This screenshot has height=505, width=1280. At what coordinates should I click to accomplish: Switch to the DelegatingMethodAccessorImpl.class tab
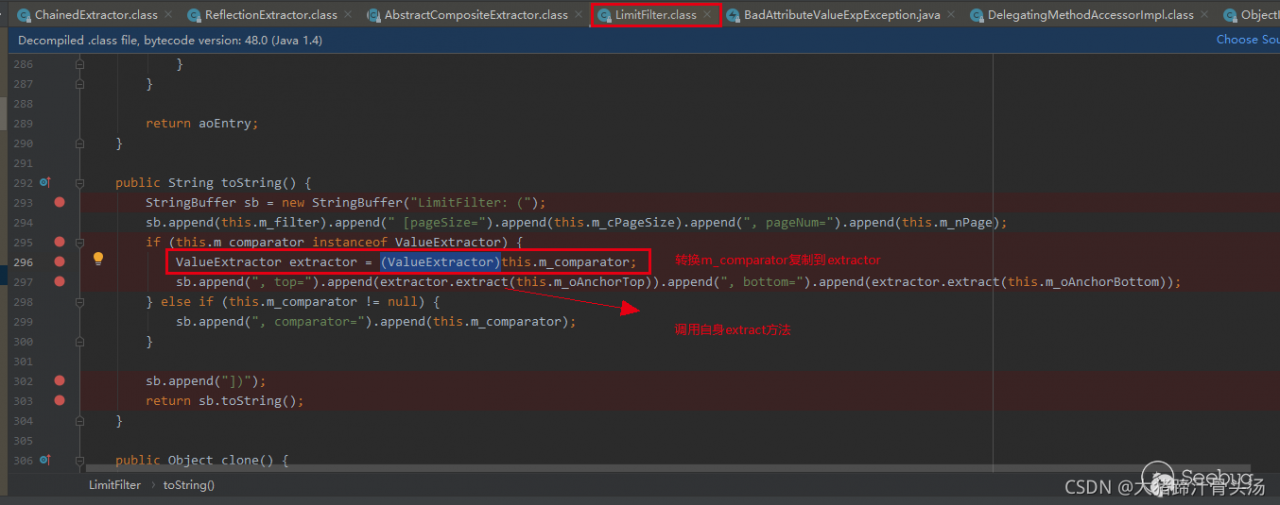(x=1090, y=15)
